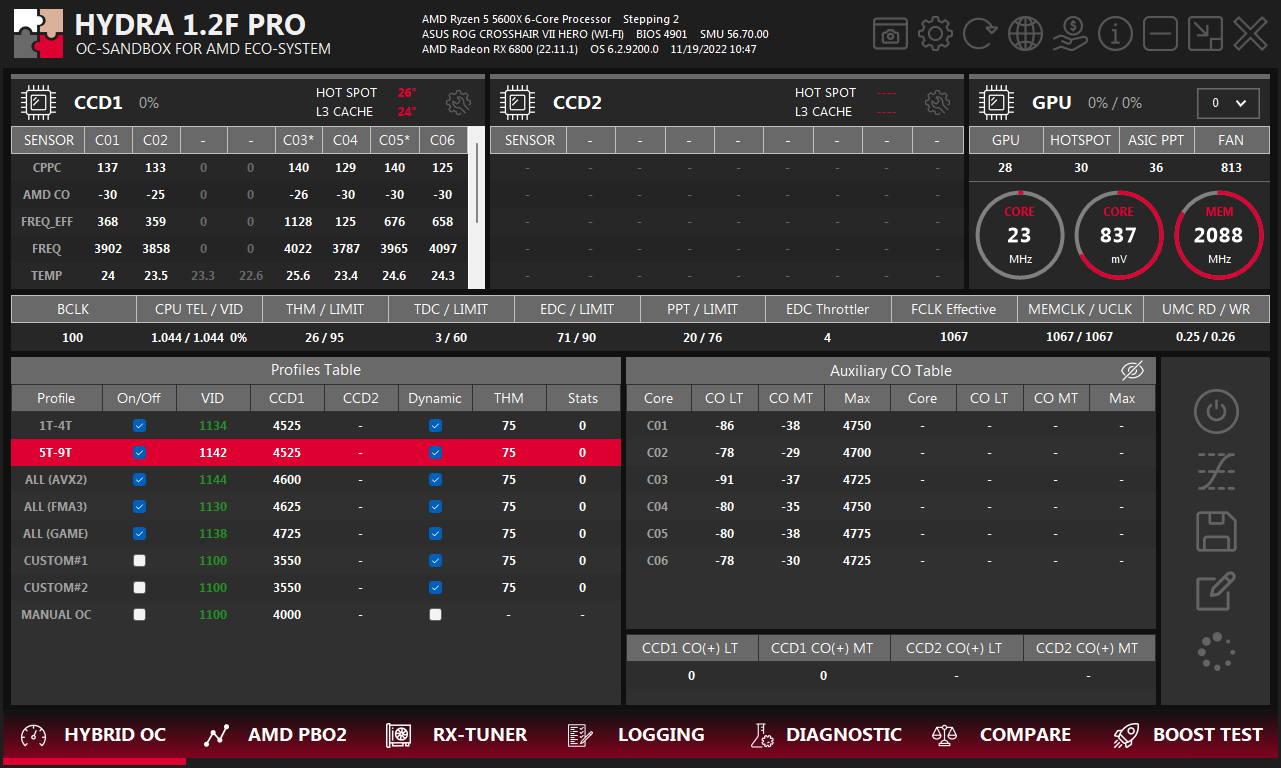Screen dimensions: 1281x768
Task: Click the loading spinner icon in sidebar
Action: click(1216, 651)
